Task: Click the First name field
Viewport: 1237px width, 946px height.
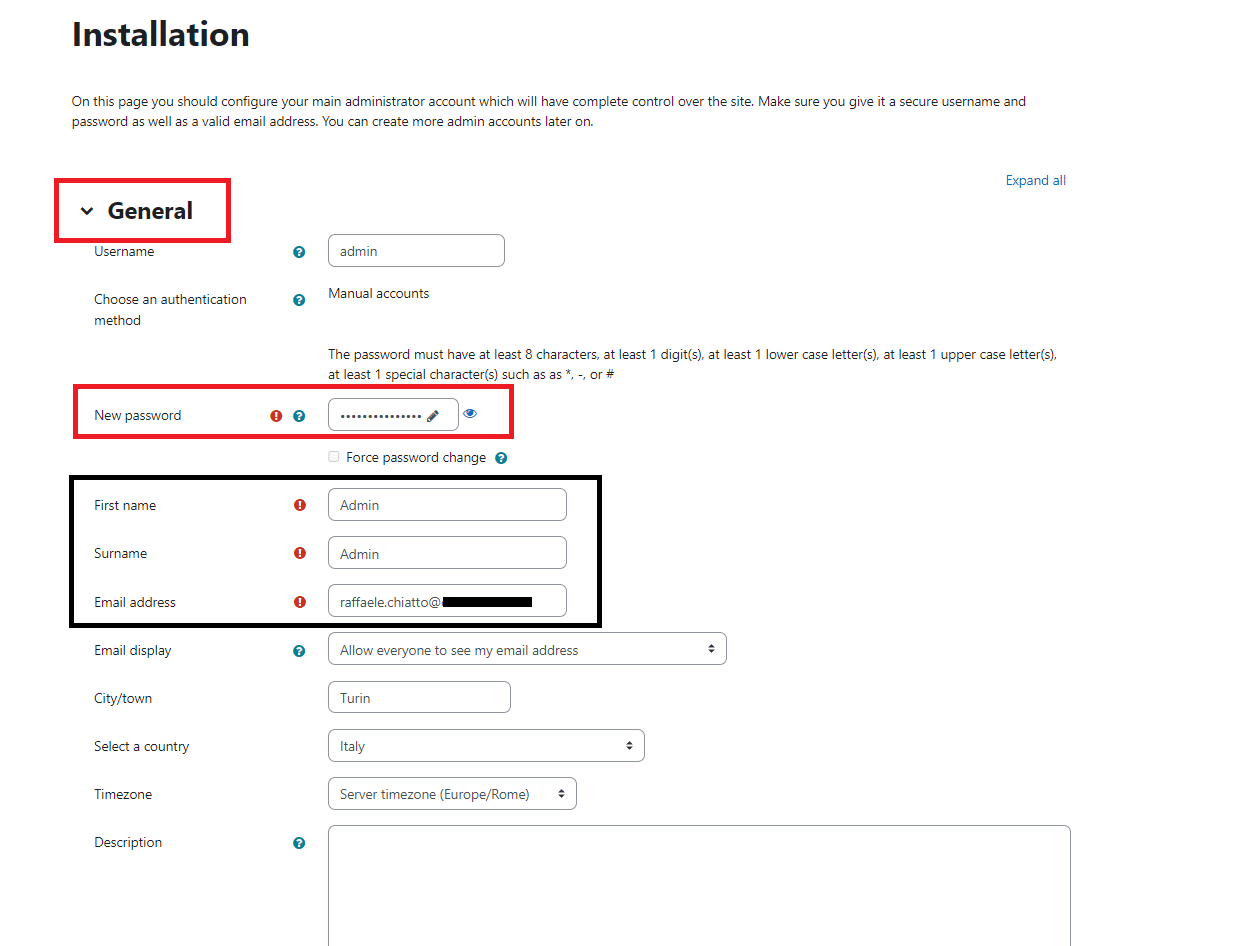Action: coord(447,505)
